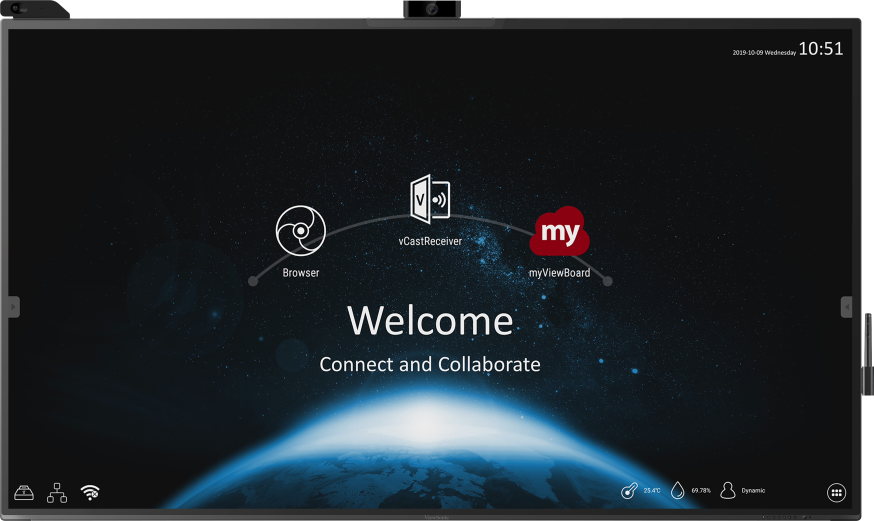Image resolution: width=874 pixels, height=521 pixels.
Task: Open the Browser app icon
Action: pos(301,232)
